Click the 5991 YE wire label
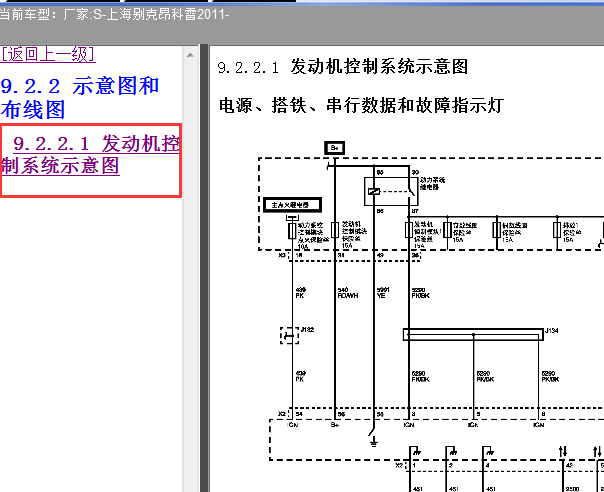 coord(383,292)
